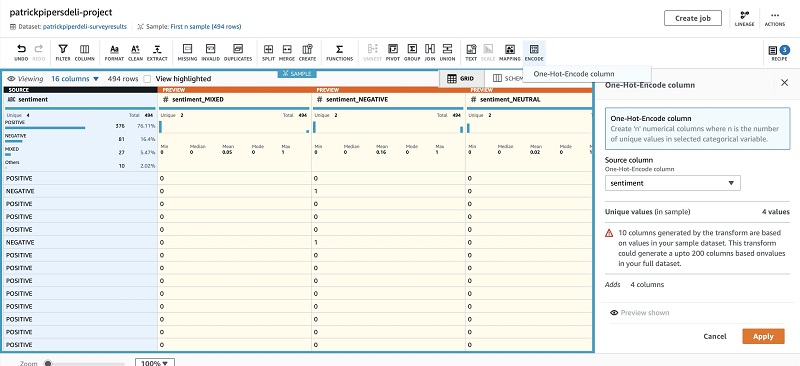Open the Duplicates tool
This screenshot has width=800, height=366.
(238, 52)
